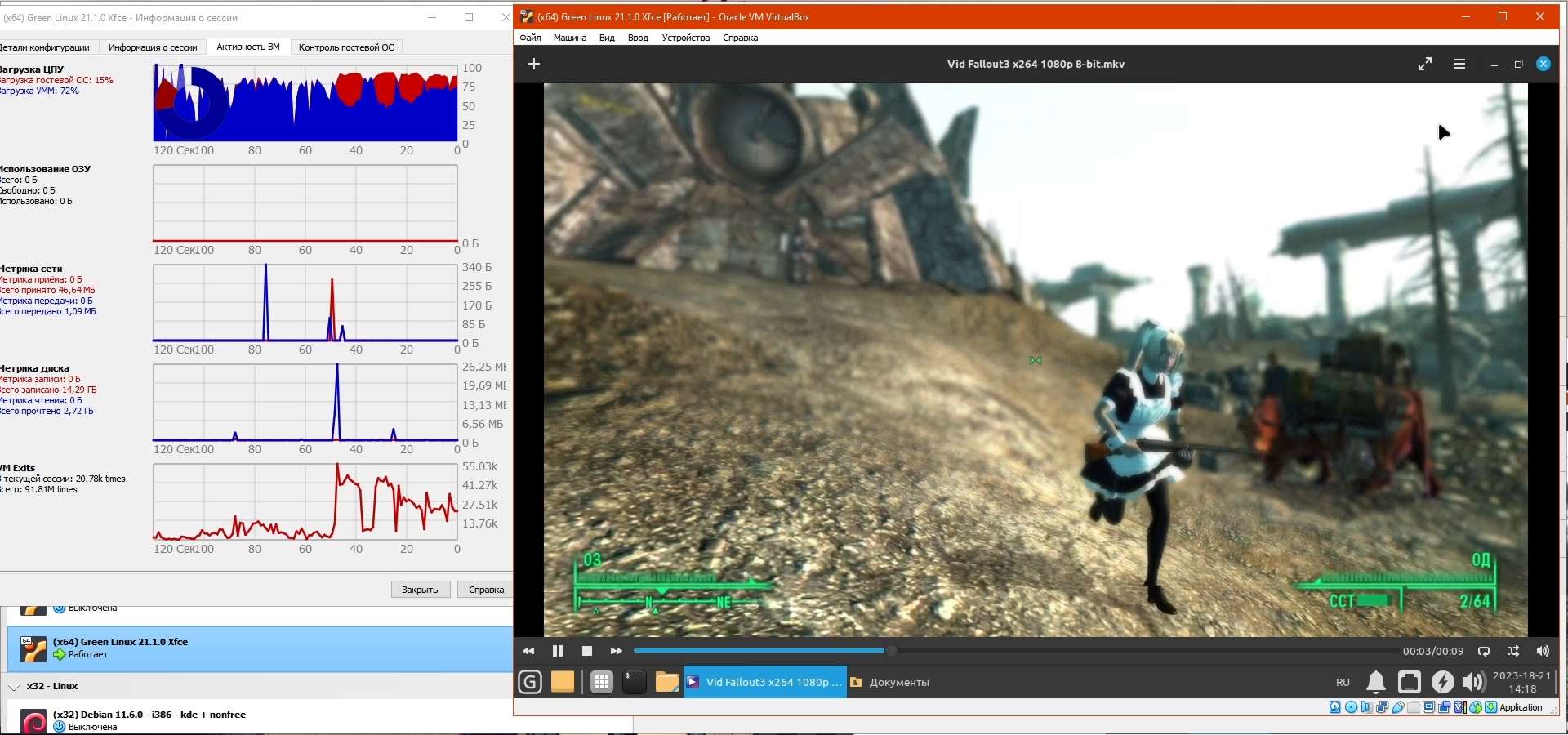Open the applications grid in guest panel

(x=602, y=682)
